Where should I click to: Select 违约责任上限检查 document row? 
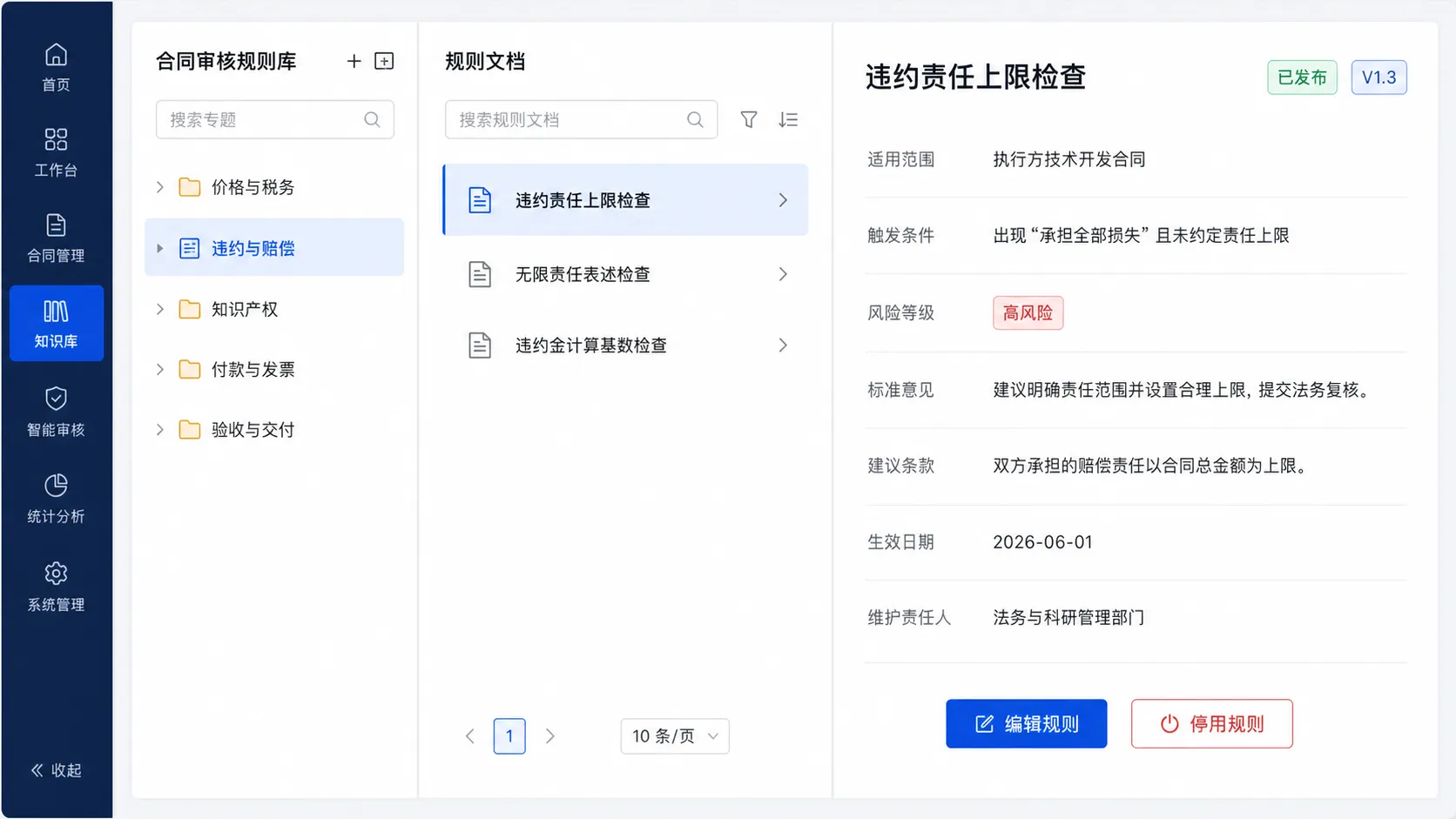[x=625, y=200]
